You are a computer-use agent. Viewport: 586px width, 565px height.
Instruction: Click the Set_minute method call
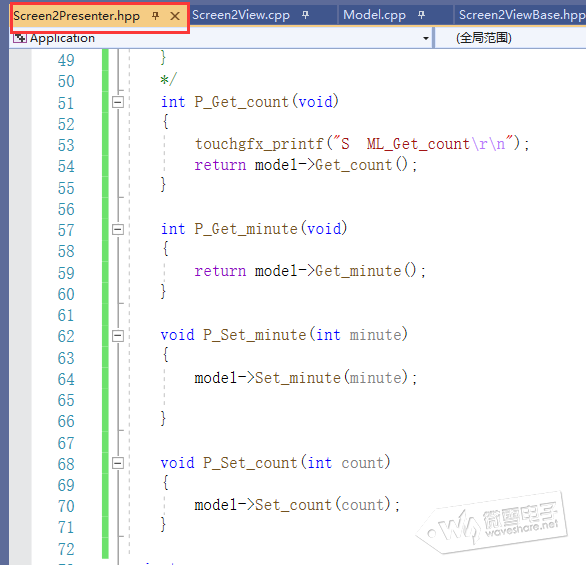297,378
